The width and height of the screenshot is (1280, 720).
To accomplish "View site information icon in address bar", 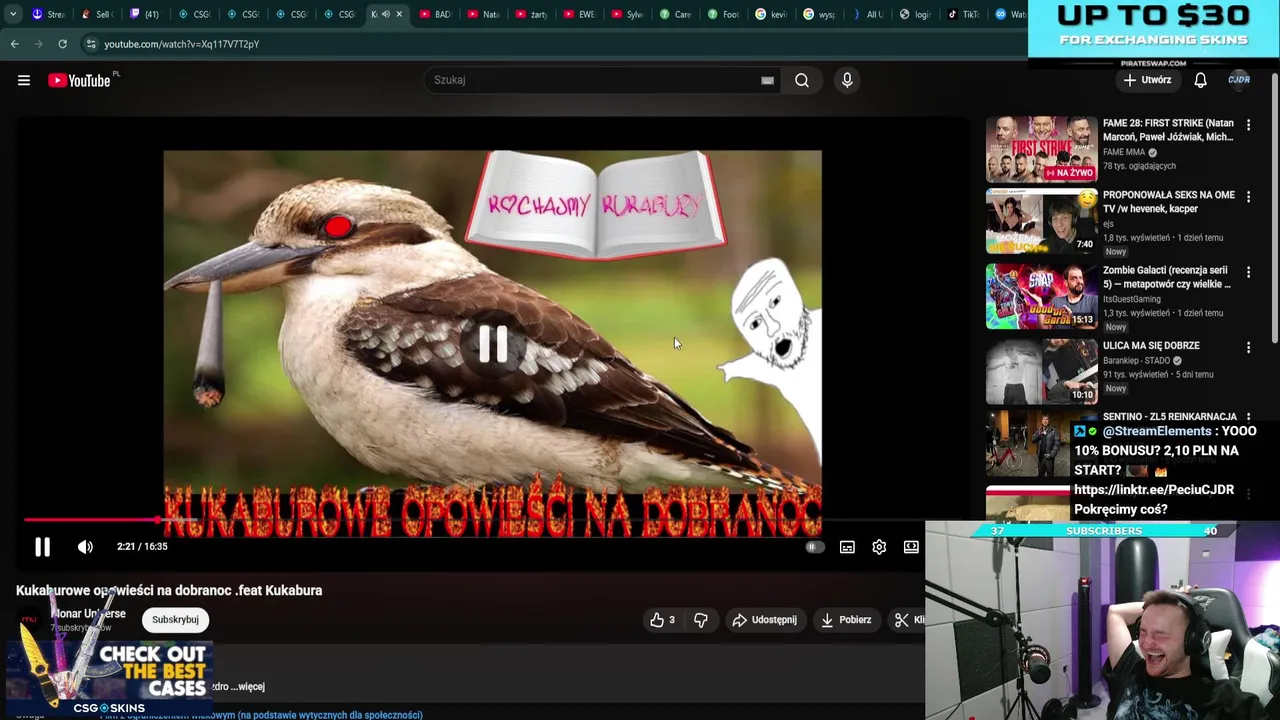I will [x=91, y=44].
